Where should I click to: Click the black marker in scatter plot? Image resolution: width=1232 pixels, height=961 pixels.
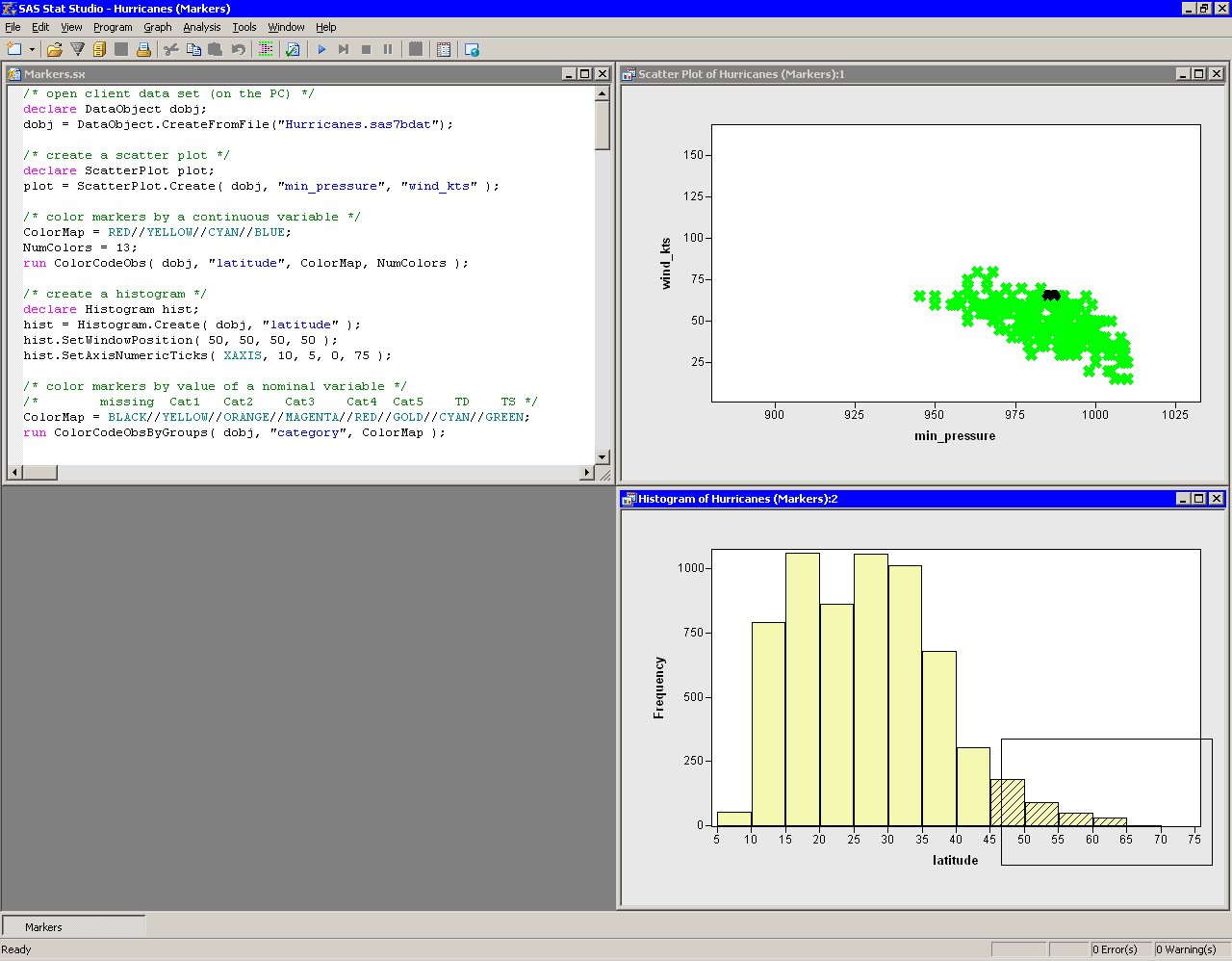[1051, 295]
